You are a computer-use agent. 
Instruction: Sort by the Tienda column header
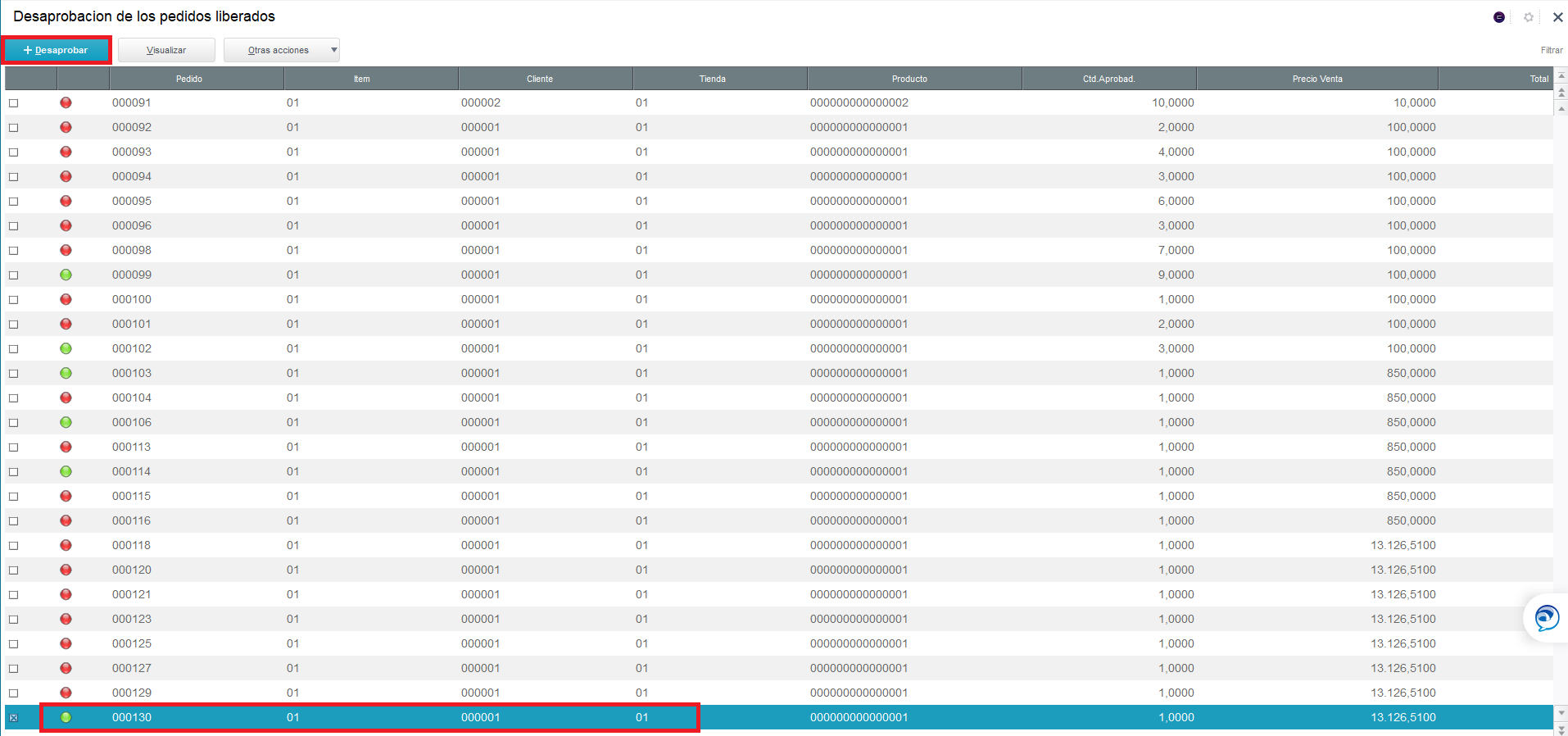click(x=720, y=79)
